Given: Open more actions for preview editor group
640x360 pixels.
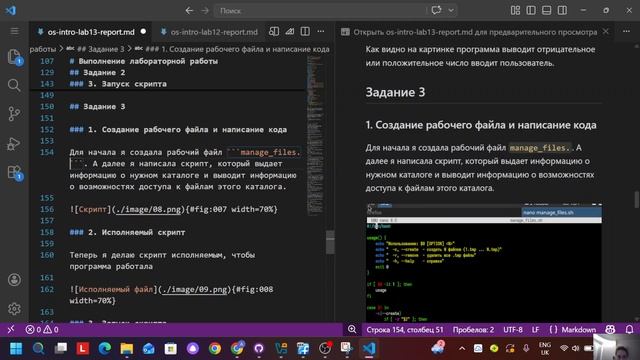Looking at the screenshot, I should tap(626, 31).
